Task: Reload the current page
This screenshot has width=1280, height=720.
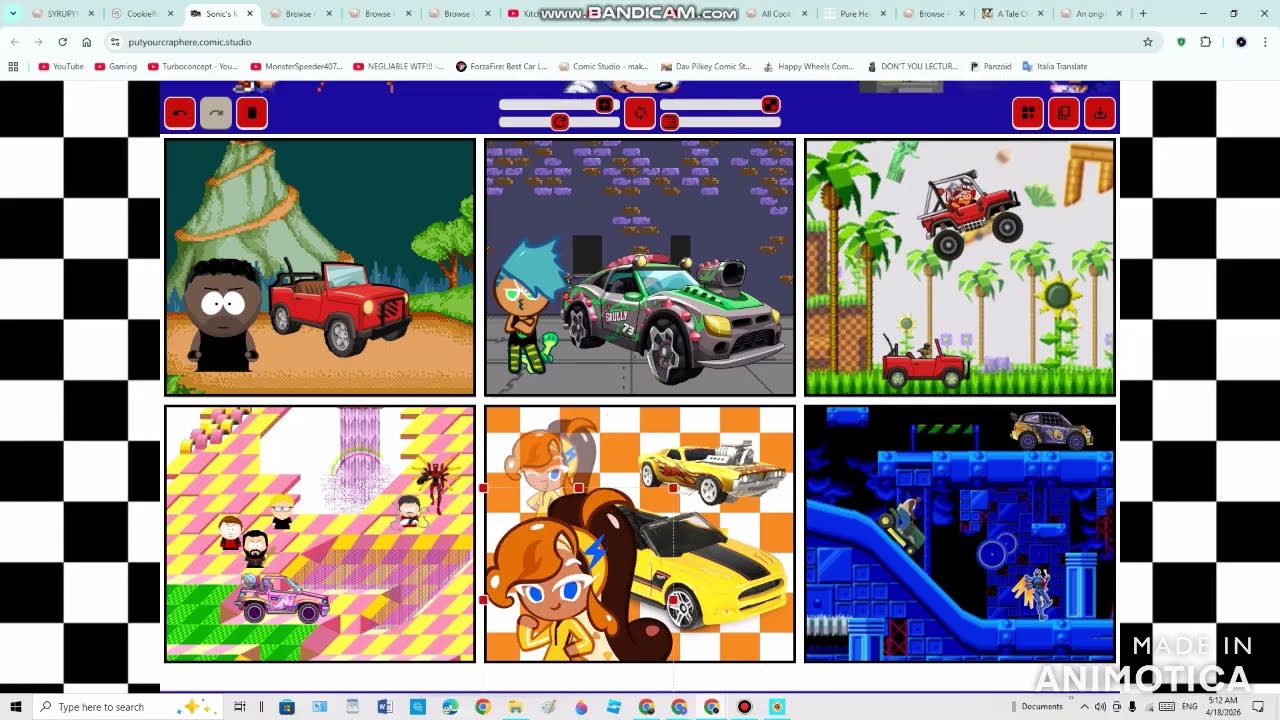Action: tap(63, 42)
